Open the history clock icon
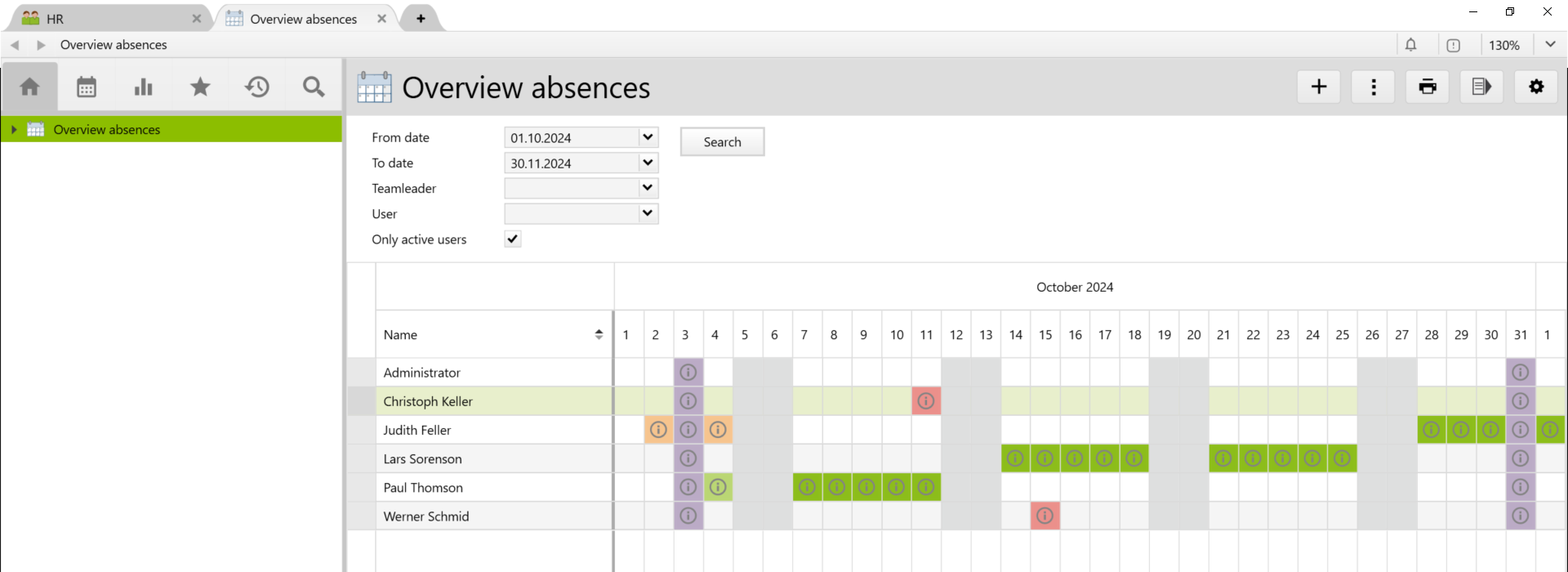This screenshot has height=572, width=1568. pyautogui.click(x=257, y=87)
